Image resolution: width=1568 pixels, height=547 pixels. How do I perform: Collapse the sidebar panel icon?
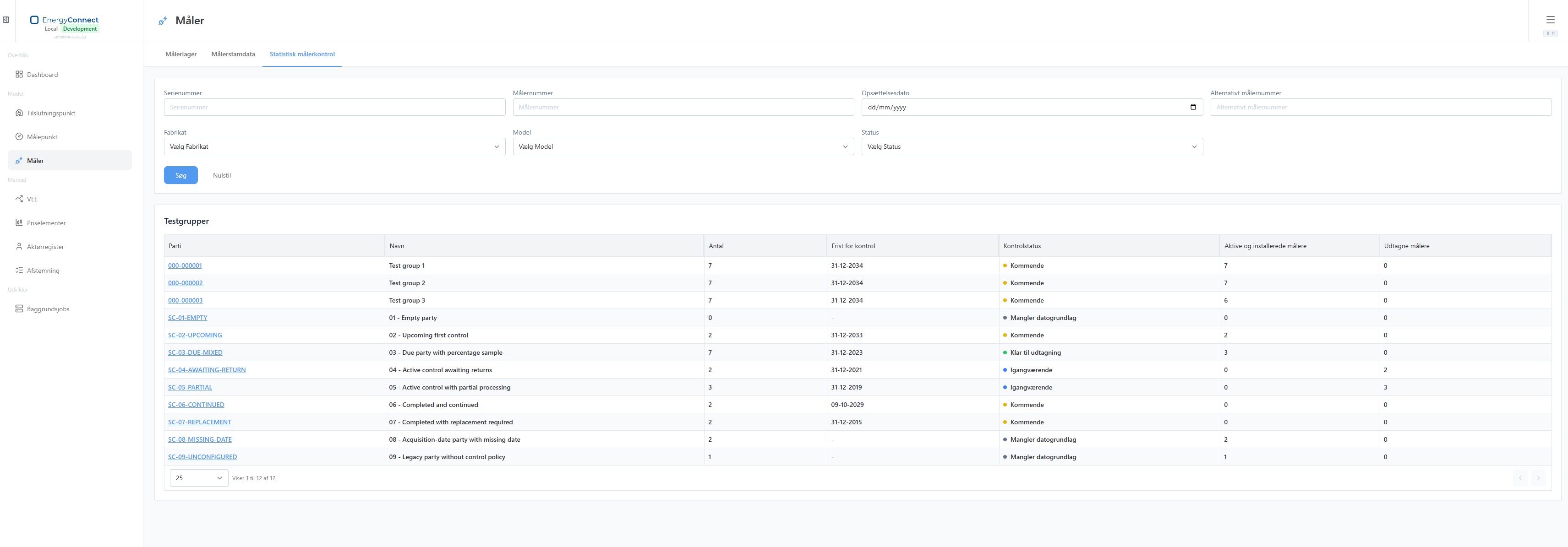[x=6, y=20]
